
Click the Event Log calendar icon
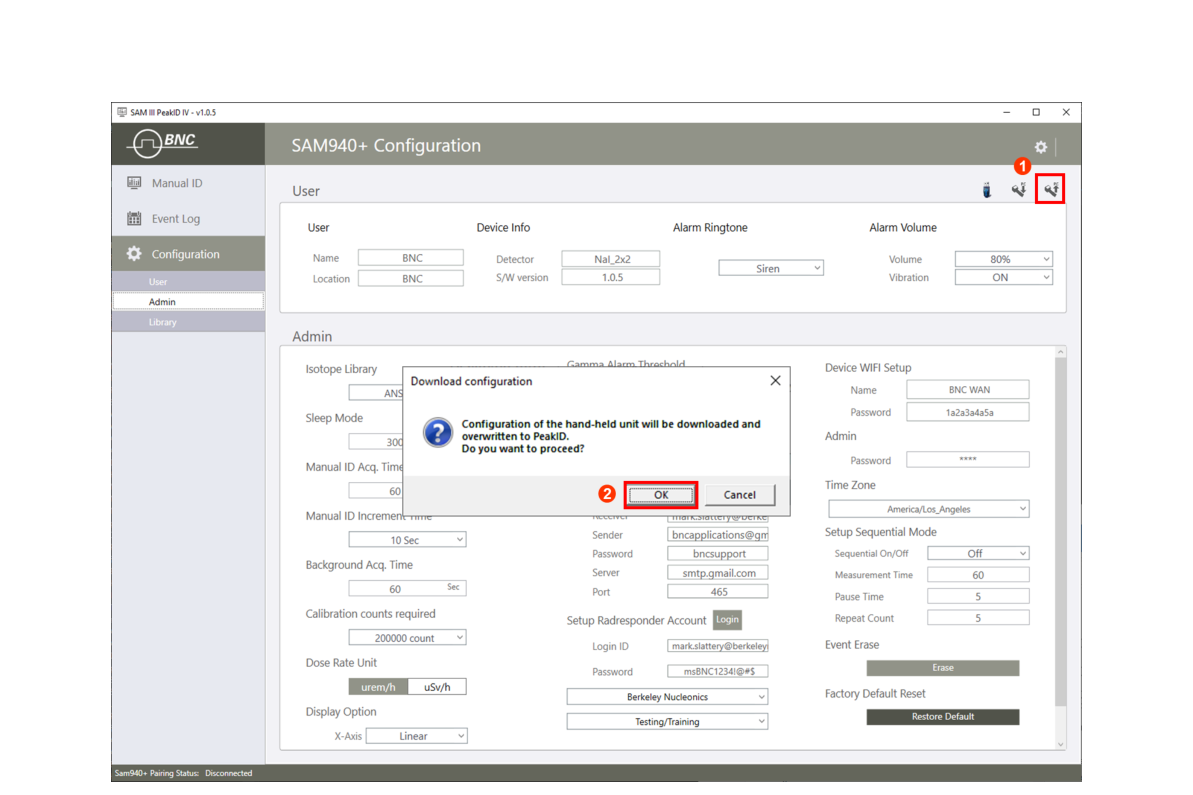click(x=135, y=218)
